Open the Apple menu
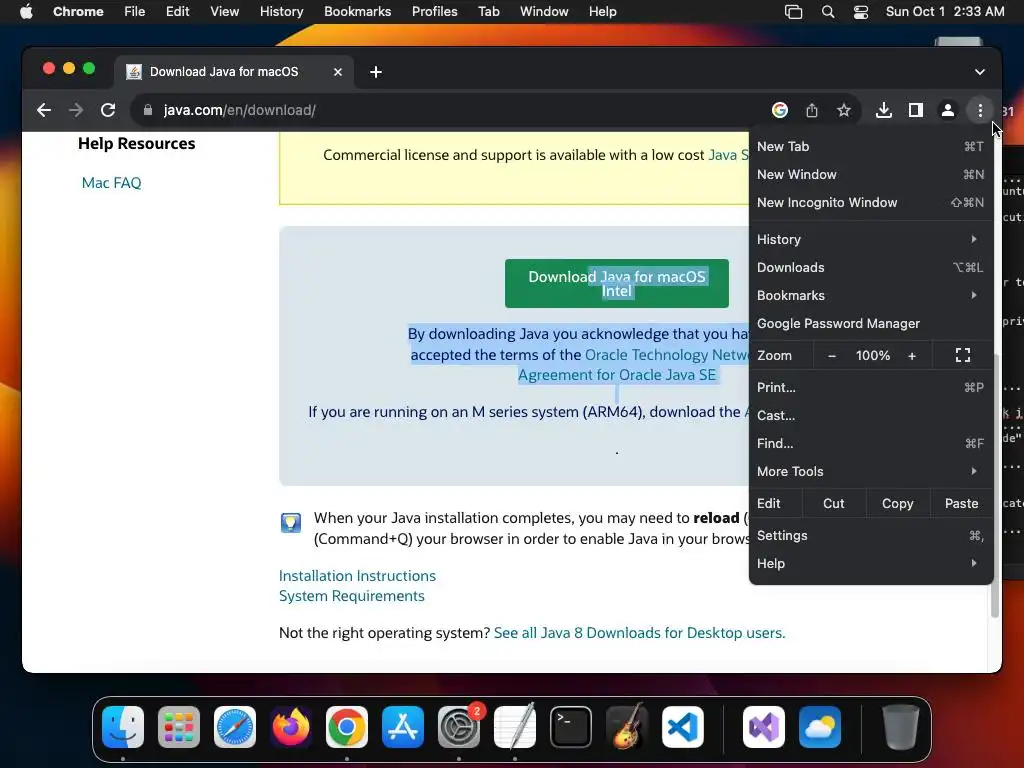 [x=26, y=12]
